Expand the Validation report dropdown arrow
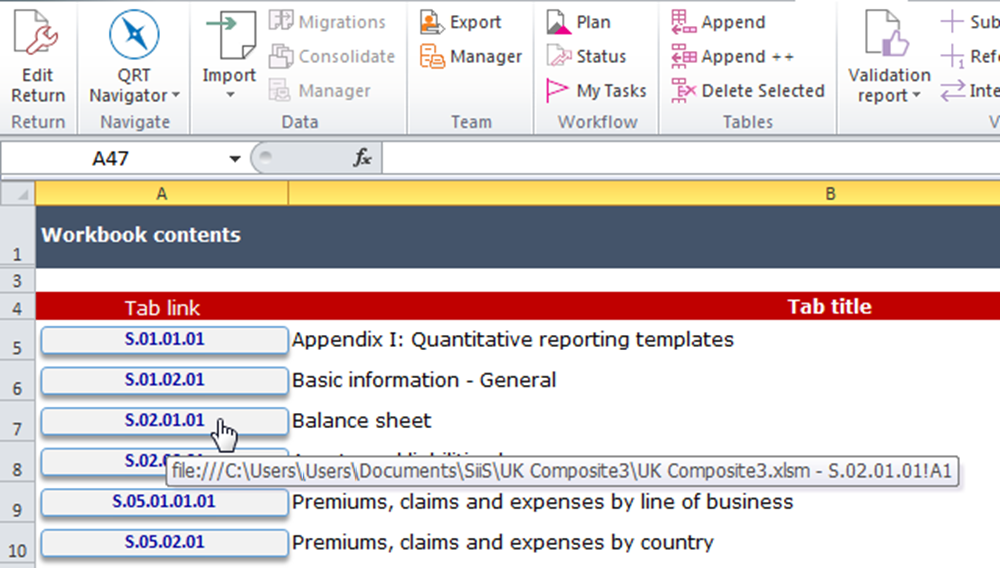Viewport: 1000px width, 568px height. 916,96
